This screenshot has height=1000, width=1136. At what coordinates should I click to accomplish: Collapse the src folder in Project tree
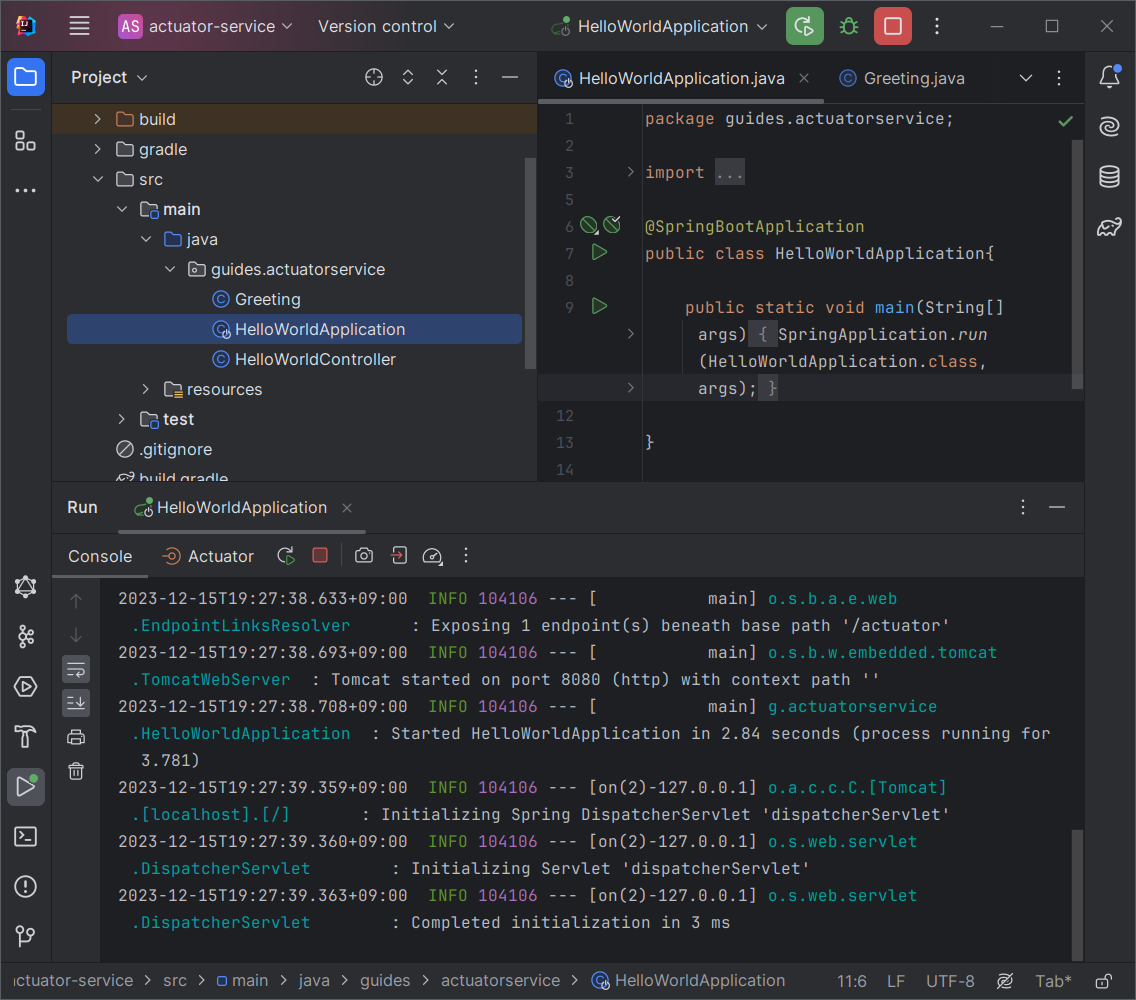[98, 179]
